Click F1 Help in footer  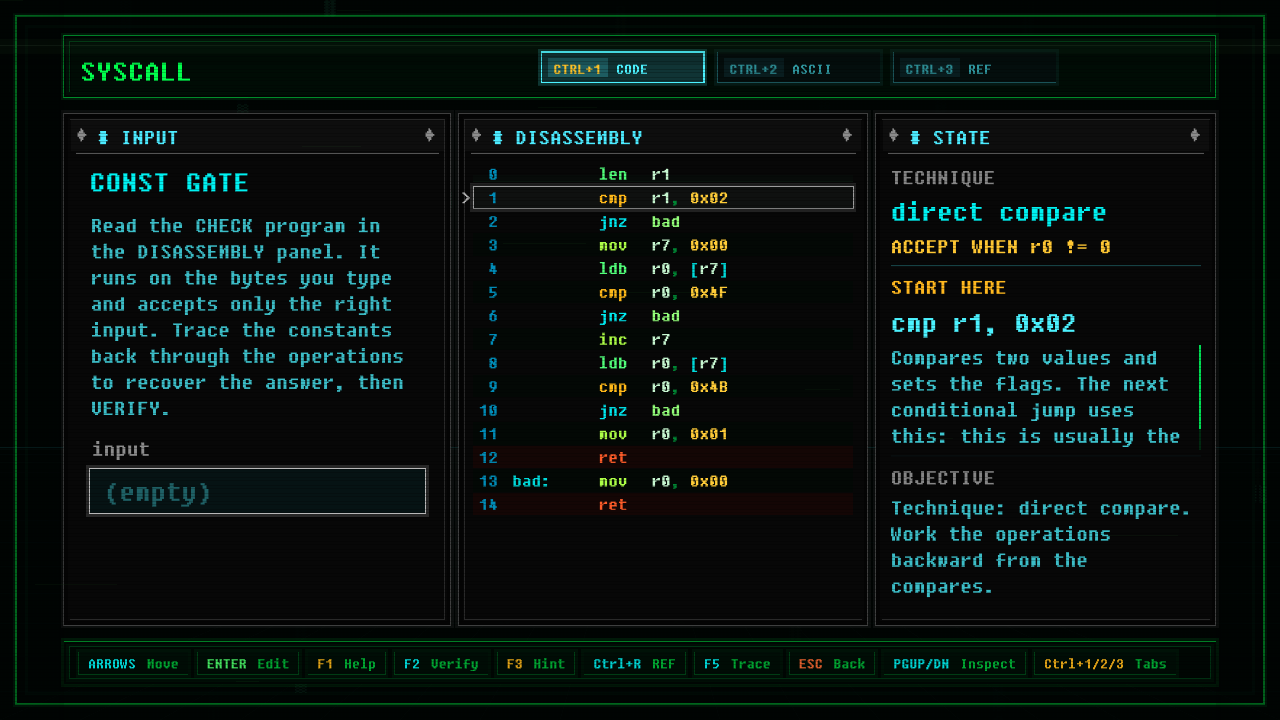(x=346, y=663)
